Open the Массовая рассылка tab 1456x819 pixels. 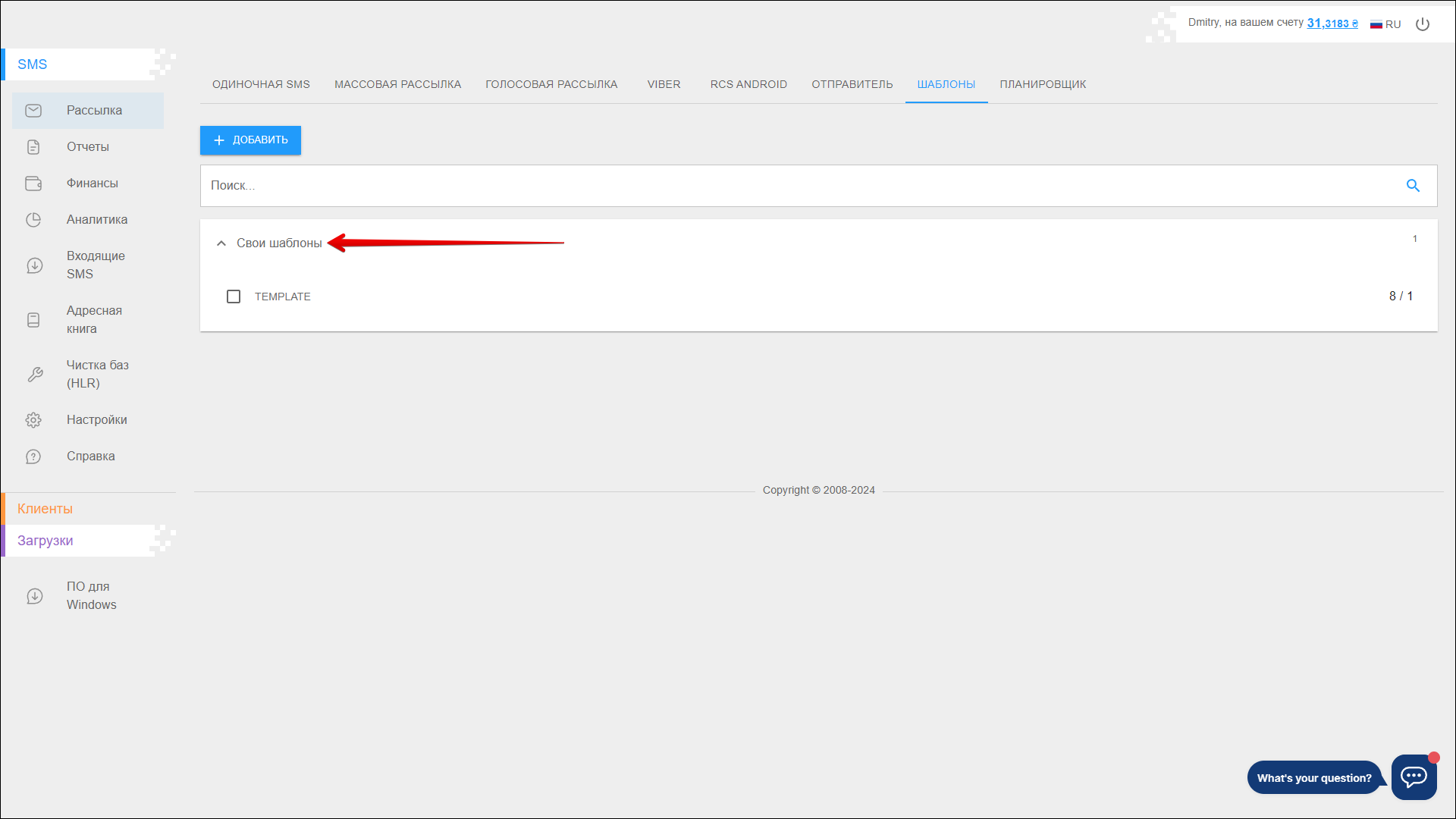pos(397,84)
